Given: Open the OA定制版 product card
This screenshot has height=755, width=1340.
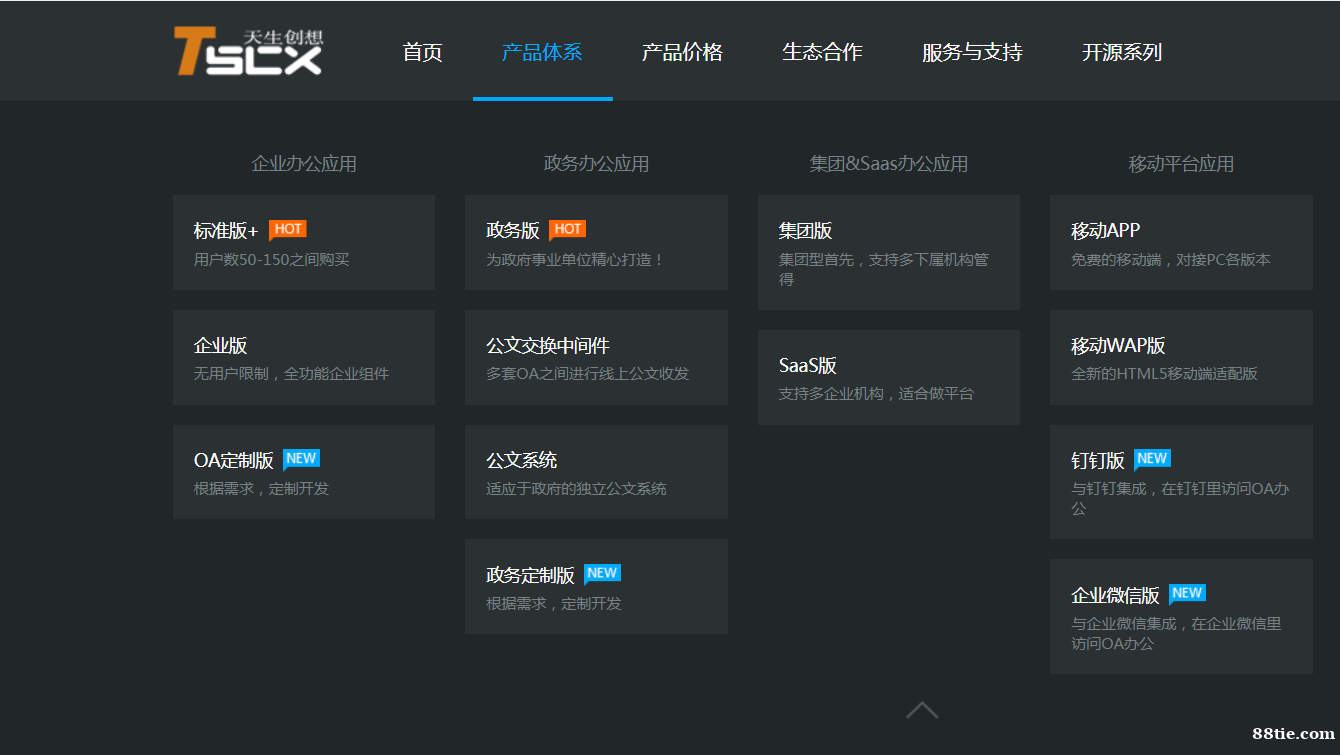Looking at the screenshot, I should 304,472.
